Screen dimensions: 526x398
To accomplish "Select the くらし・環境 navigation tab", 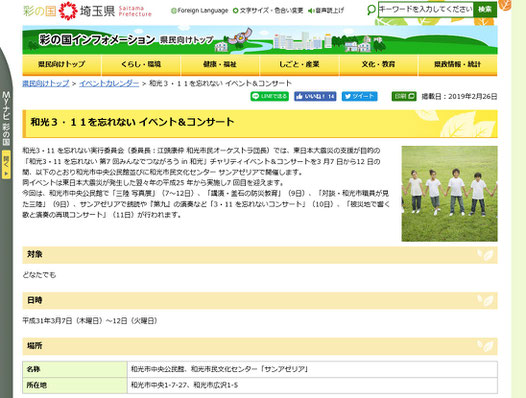I will point(141,65).
